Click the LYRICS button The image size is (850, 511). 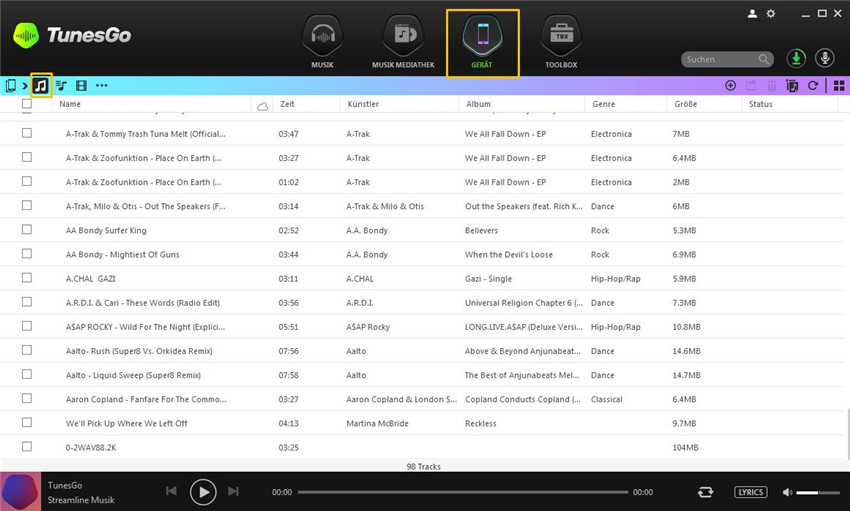(x=750, y=492)
